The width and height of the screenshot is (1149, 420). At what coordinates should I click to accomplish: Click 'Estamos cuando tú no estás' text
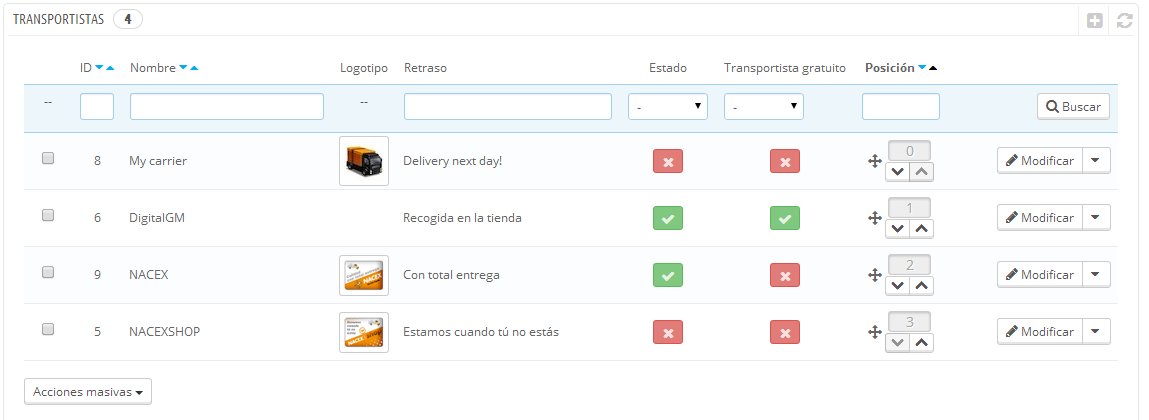(481, 332)
